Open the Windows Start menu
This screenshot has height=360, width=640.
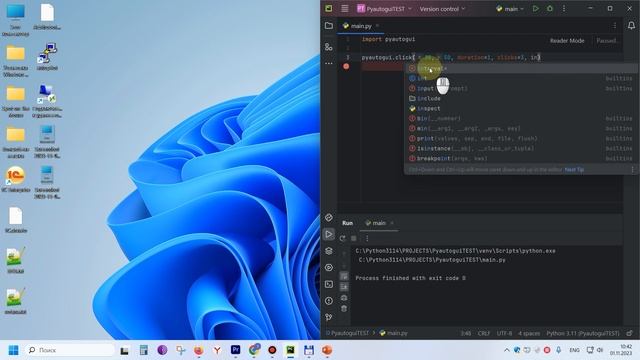click(13, 350)
